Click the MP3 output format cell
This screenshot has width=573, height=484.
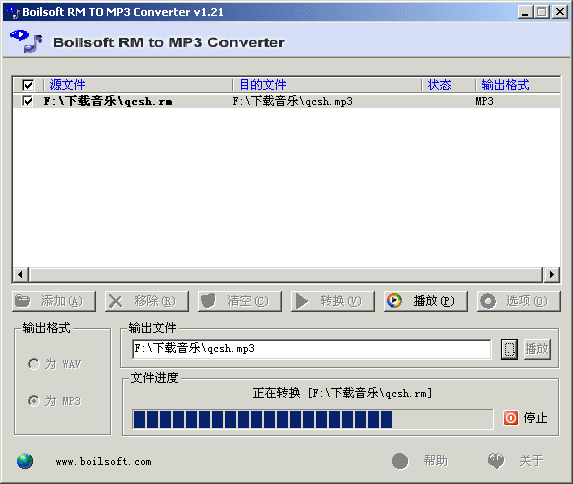[x=484, y=101]
